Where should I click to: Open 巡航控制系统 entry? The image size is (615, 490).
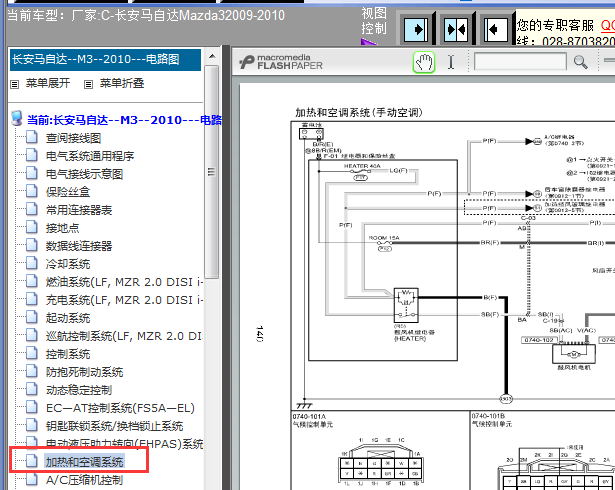coord(124,336)
